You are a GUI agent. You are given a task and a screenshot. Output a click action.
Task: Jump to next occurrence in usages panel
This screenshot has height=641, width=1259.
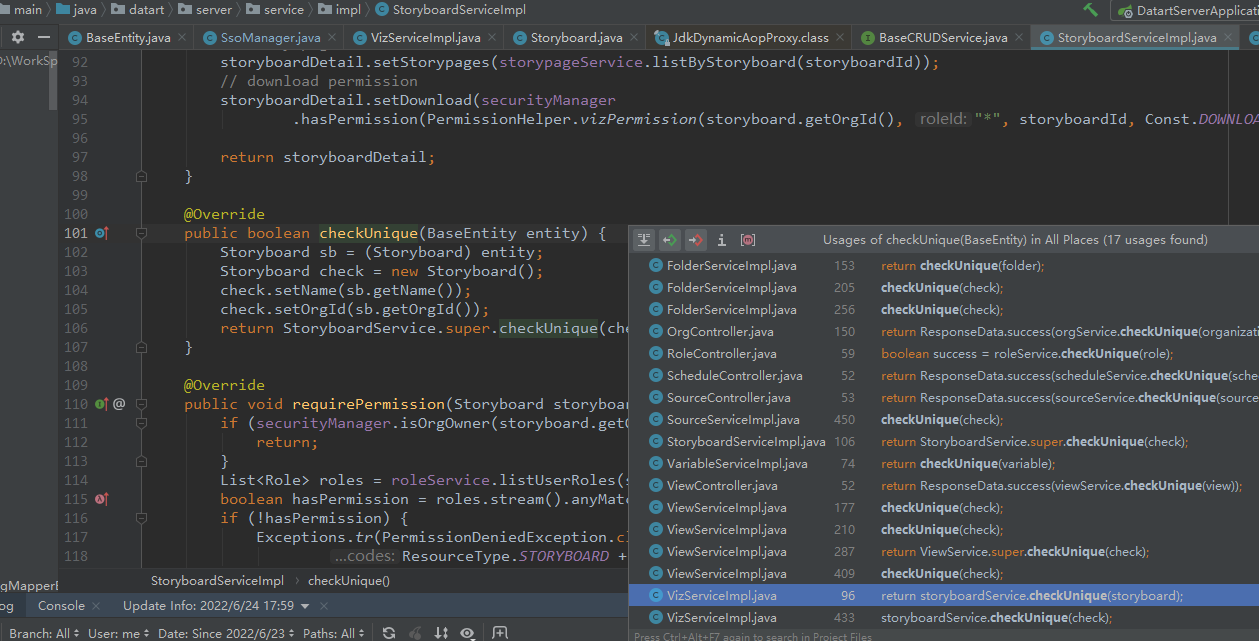(x=695, y=239)
